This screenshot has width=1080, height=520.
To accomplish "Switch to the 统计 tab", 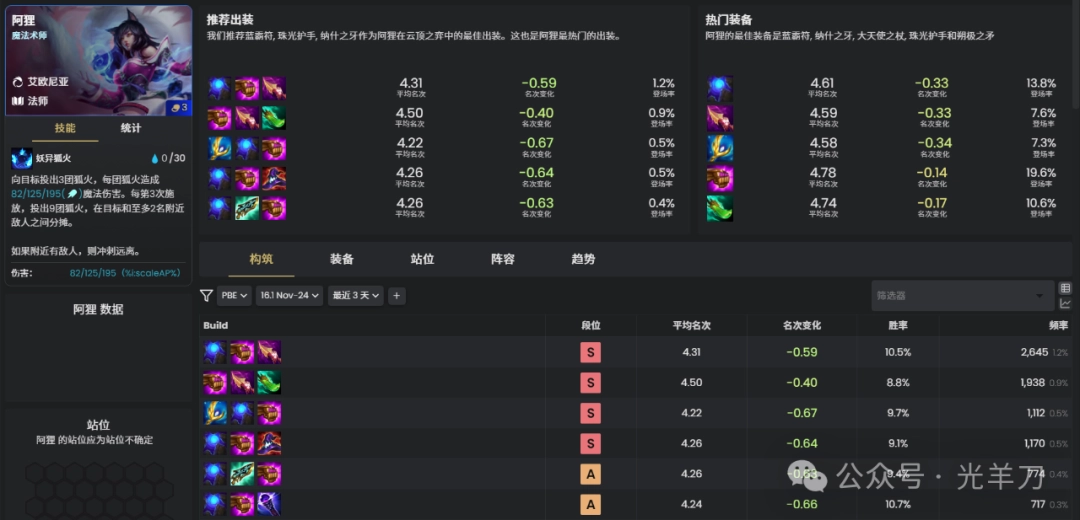I will (131, 128).
